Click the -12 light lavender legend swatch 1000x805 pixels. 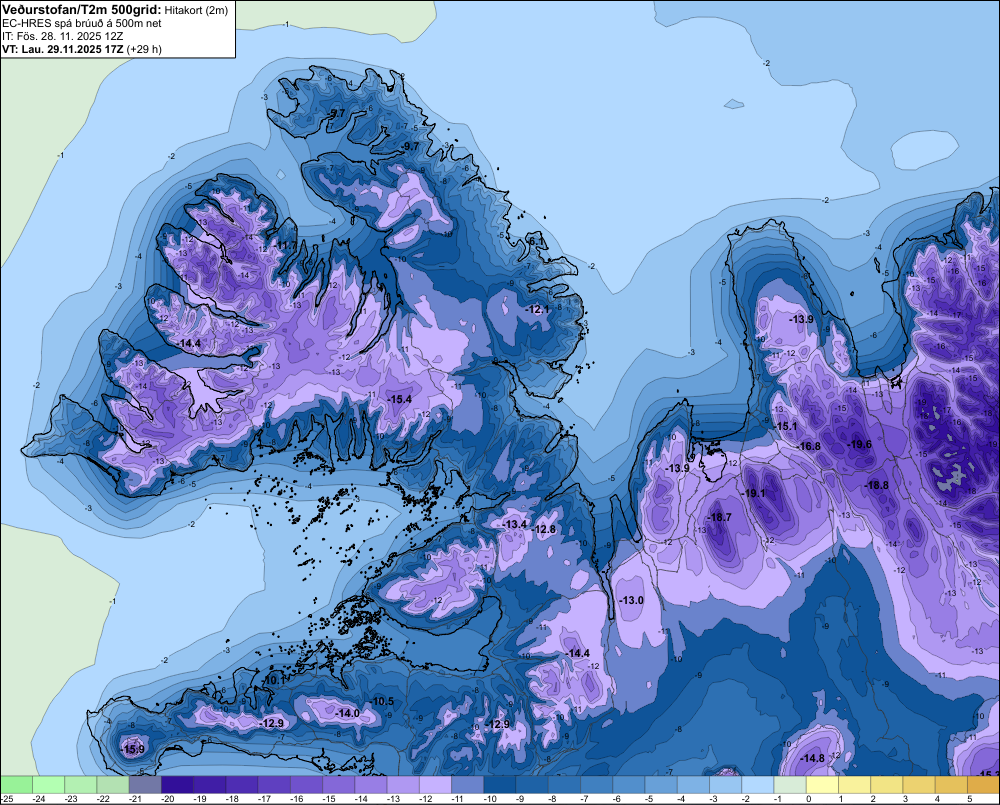coord(436,784)
